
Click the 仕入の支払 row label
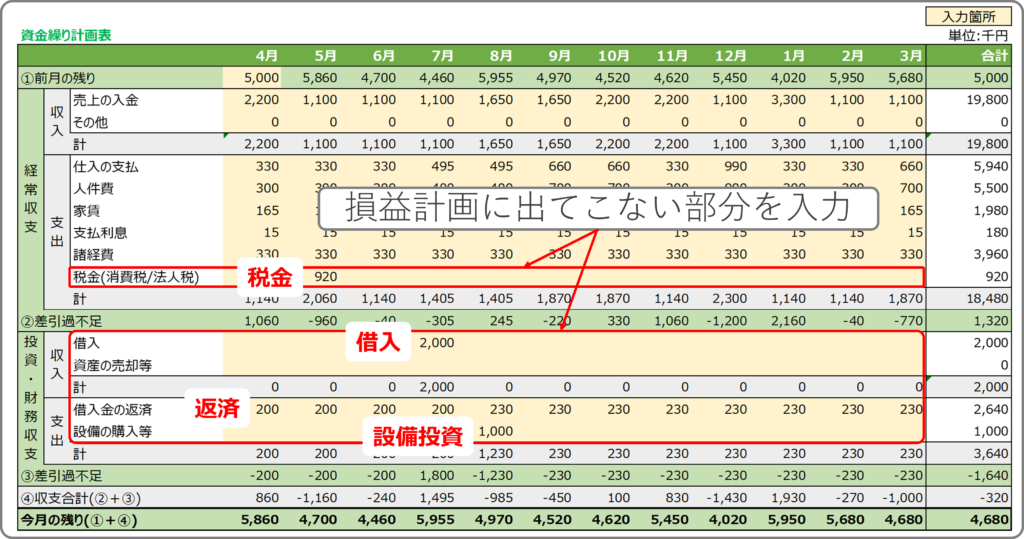pyautogui.click(x=106, y=167)
